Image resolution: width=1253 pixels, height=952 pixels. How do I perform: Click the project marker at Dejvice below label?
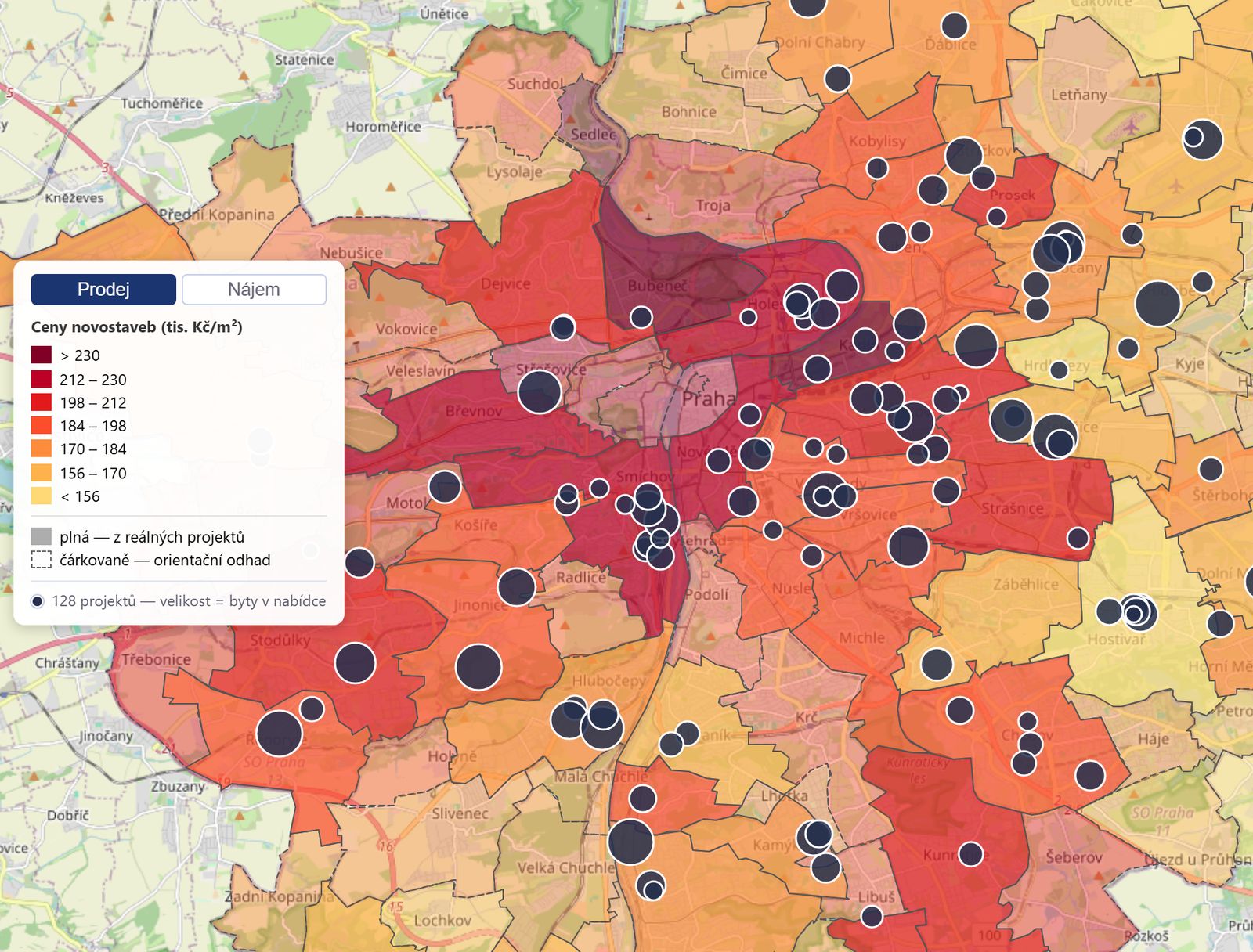(x=563, y=327)
